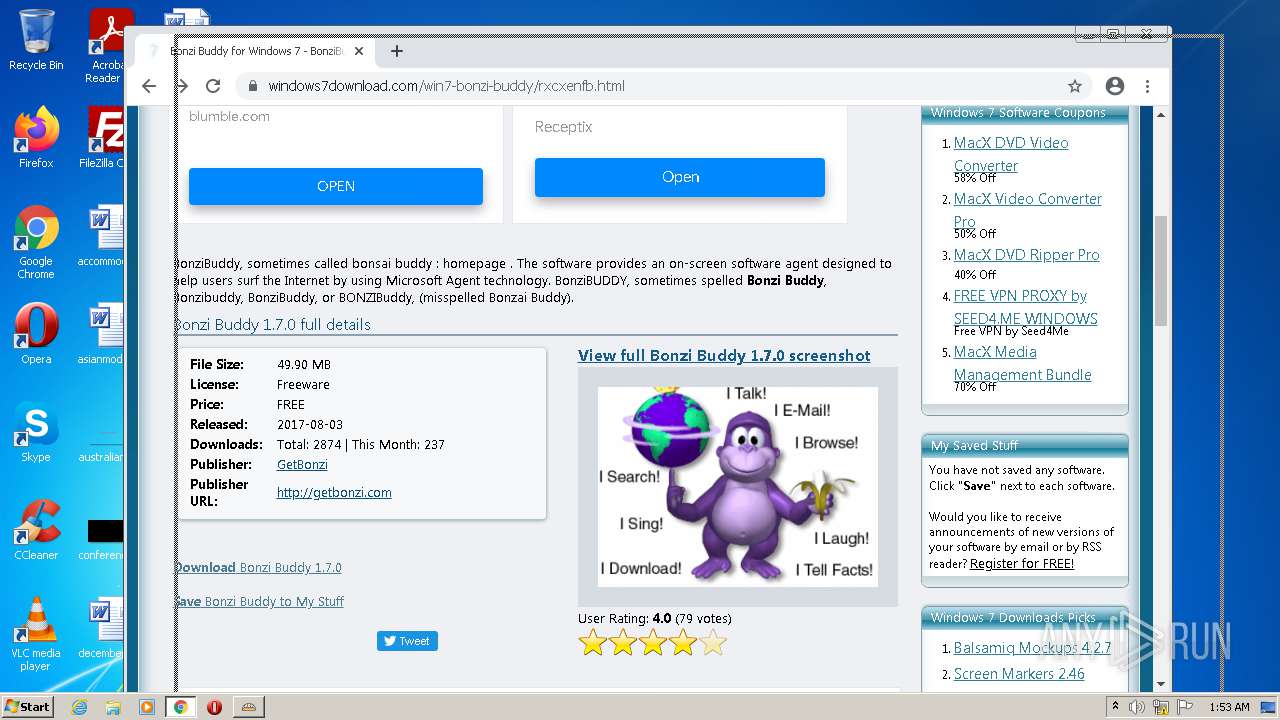Open FREE VPN PROXY by SEED4.ME link
This screenshot has width=1280, height=720.
1026,307
